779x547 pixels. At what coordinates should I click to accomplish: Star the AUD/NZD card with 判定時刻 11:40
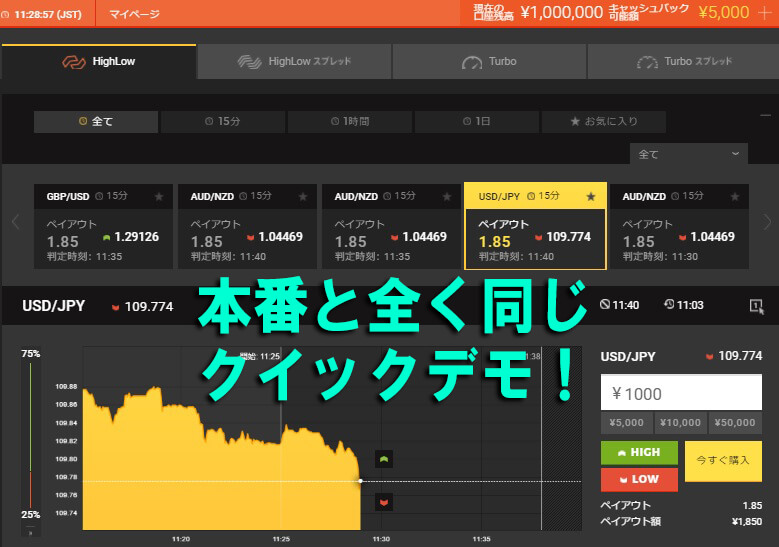click(x=303, y=197)
